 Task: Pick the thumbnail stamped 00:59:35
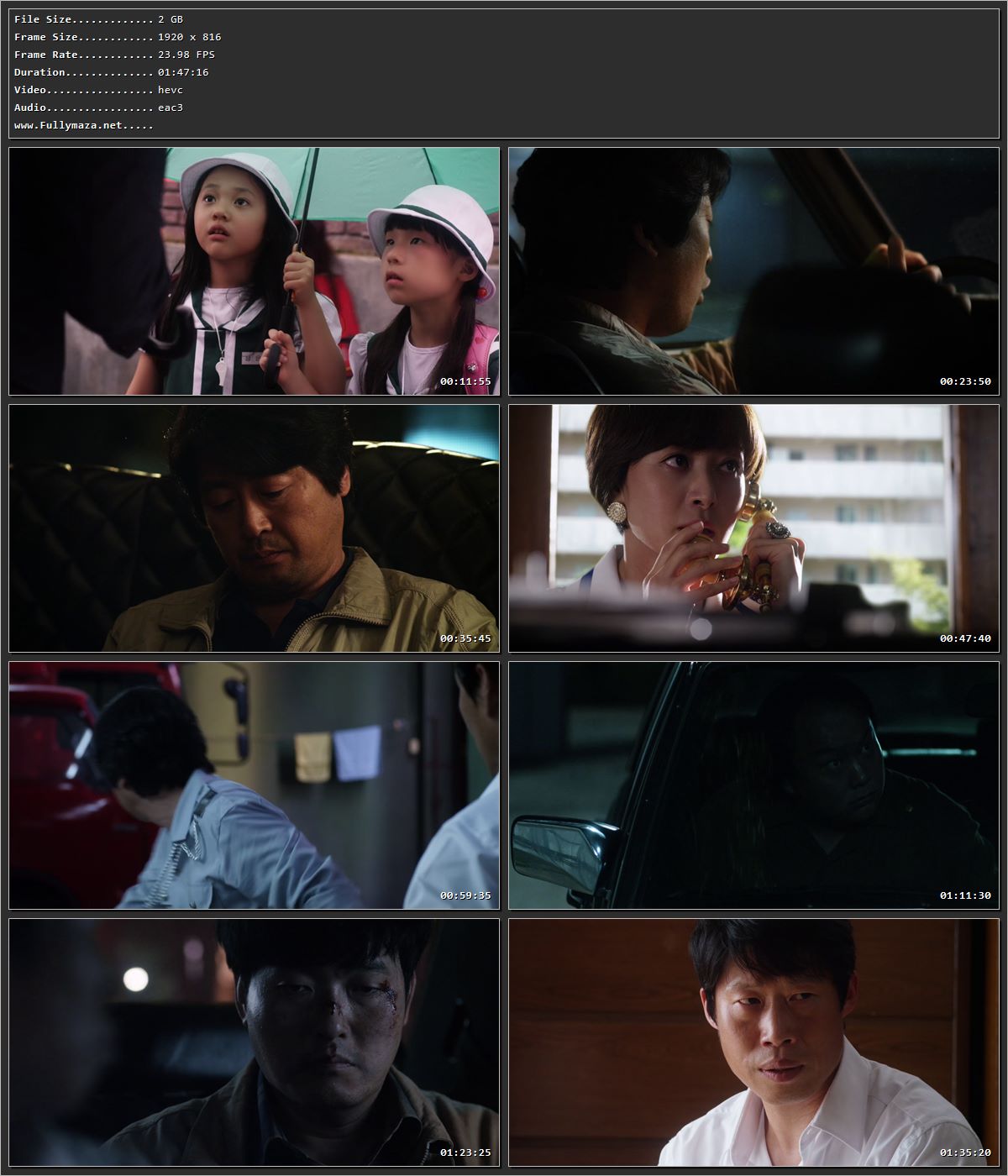pos(255,785)
